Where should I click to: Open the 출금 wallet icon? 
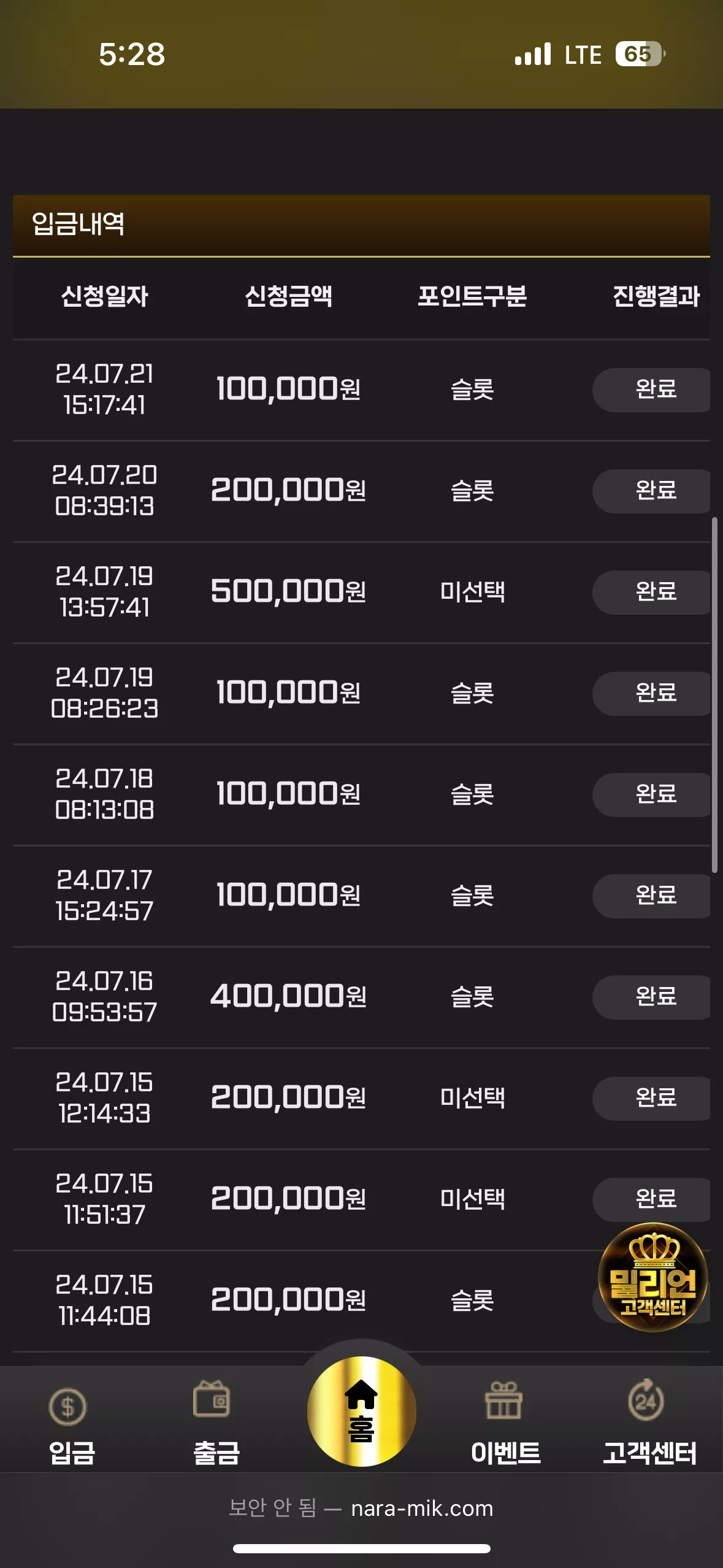(212, 1399)
